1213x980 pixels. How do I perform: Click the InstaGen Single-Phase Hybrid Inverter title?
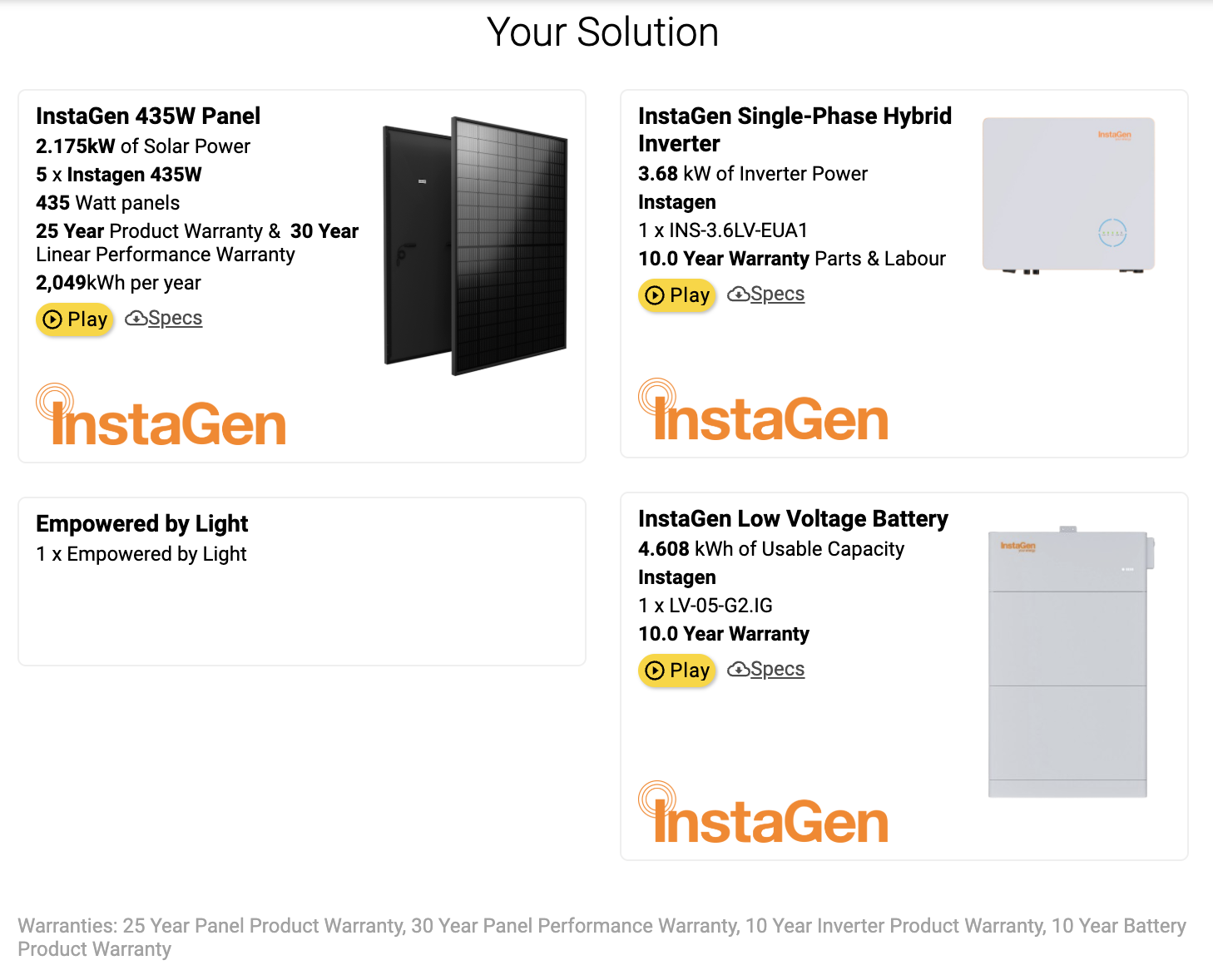795,130
